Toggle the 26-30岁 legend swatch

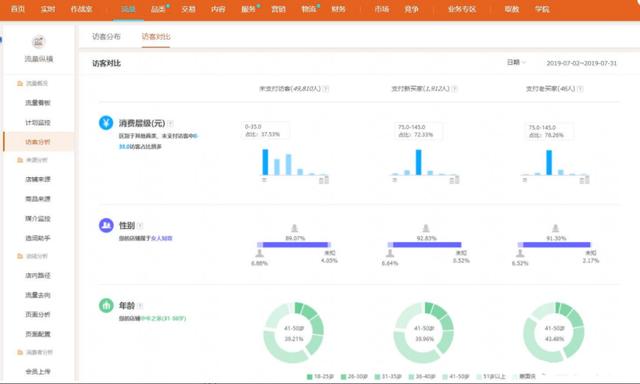[343, 376]
